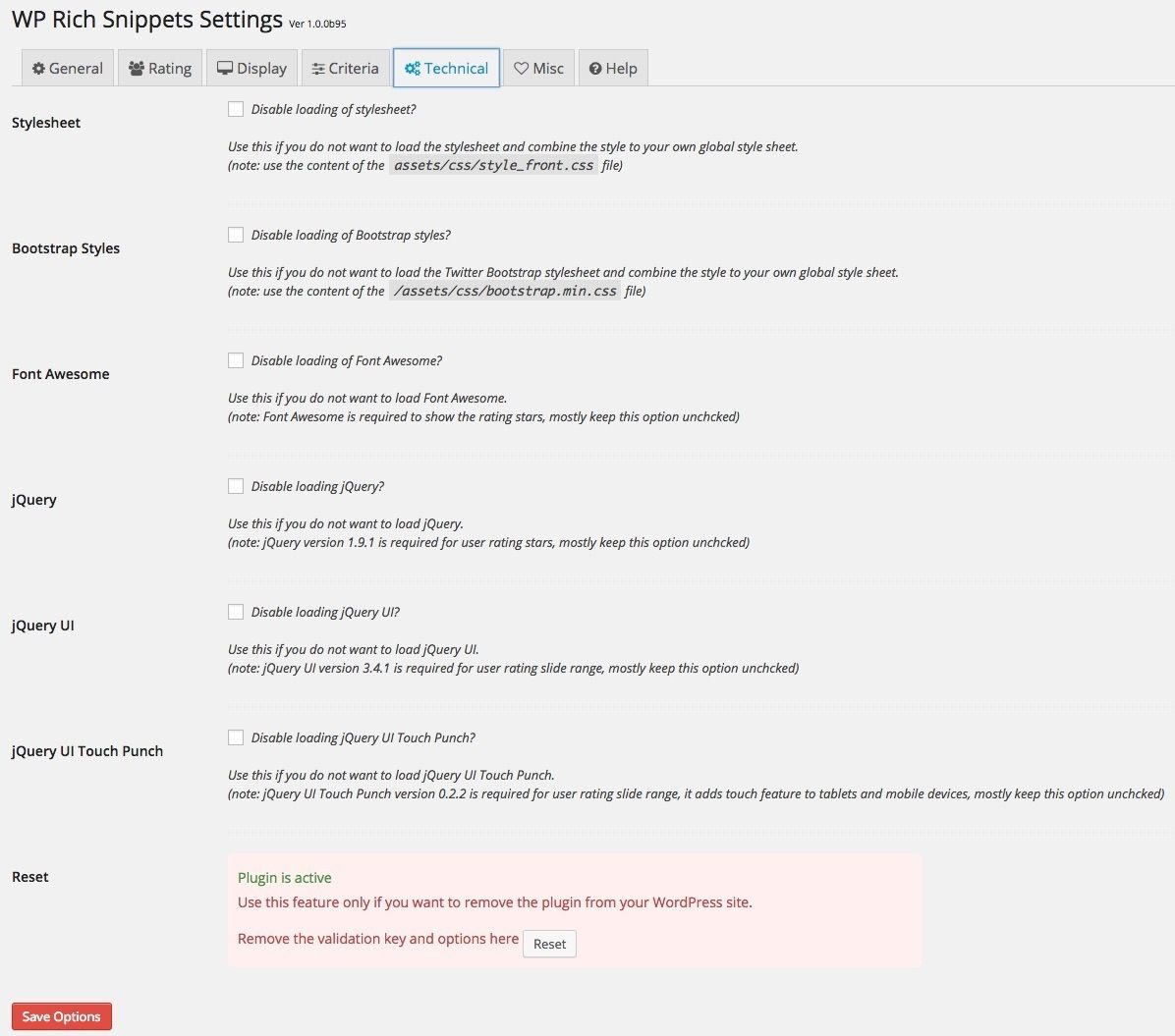
Task: Enable Disable loading of Bootstrap styles
Action: point(236,236)
